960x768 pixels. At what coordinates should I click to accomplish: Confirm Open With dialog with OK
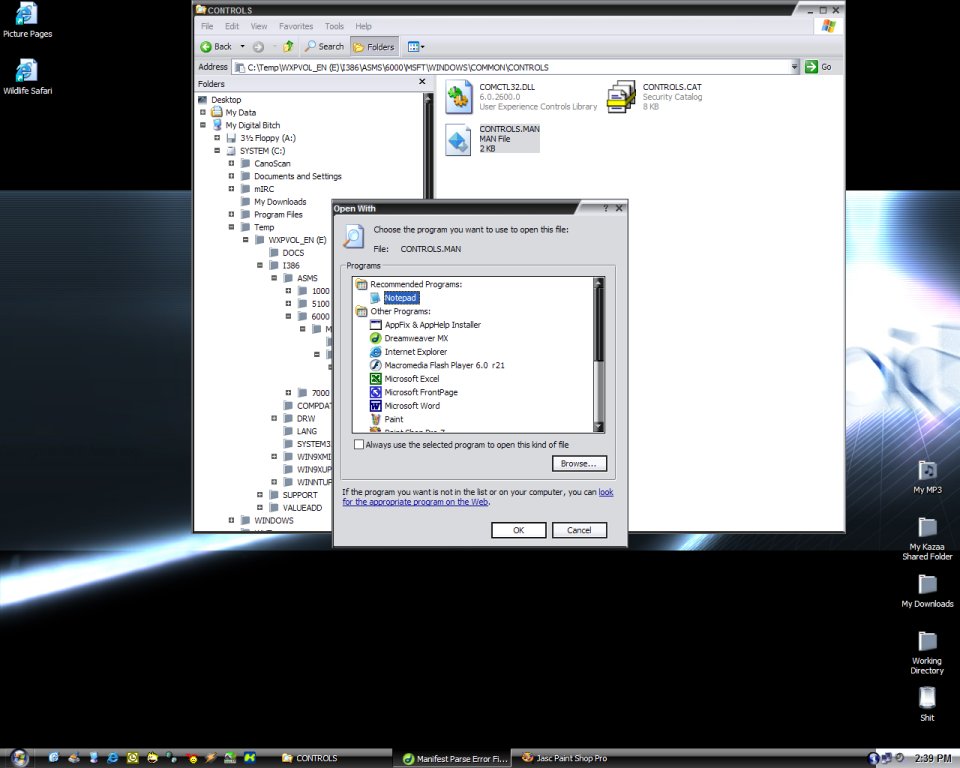coord(519,530)
